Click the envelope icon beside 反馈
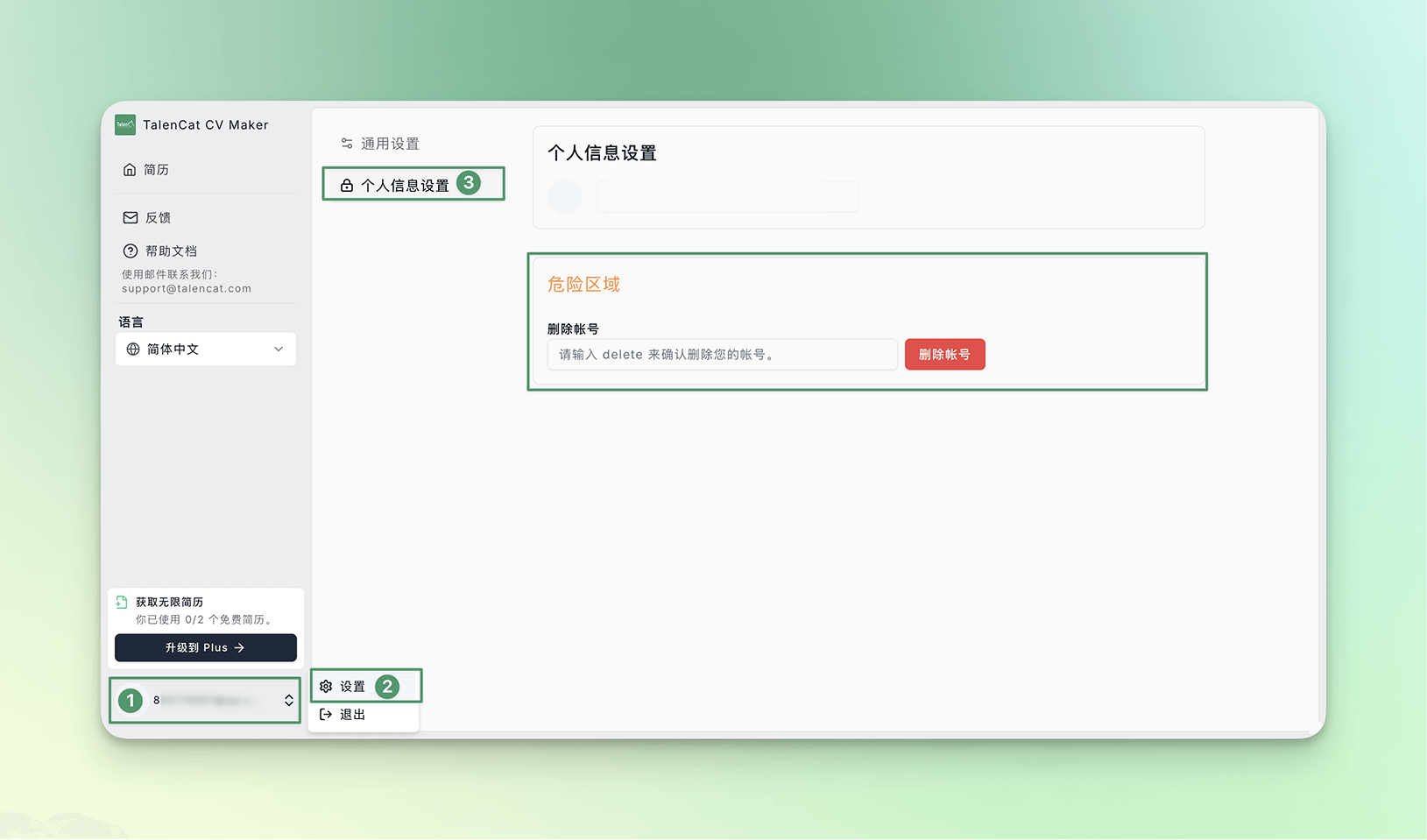The image size is (1427, 840). [x=131, y=218]
